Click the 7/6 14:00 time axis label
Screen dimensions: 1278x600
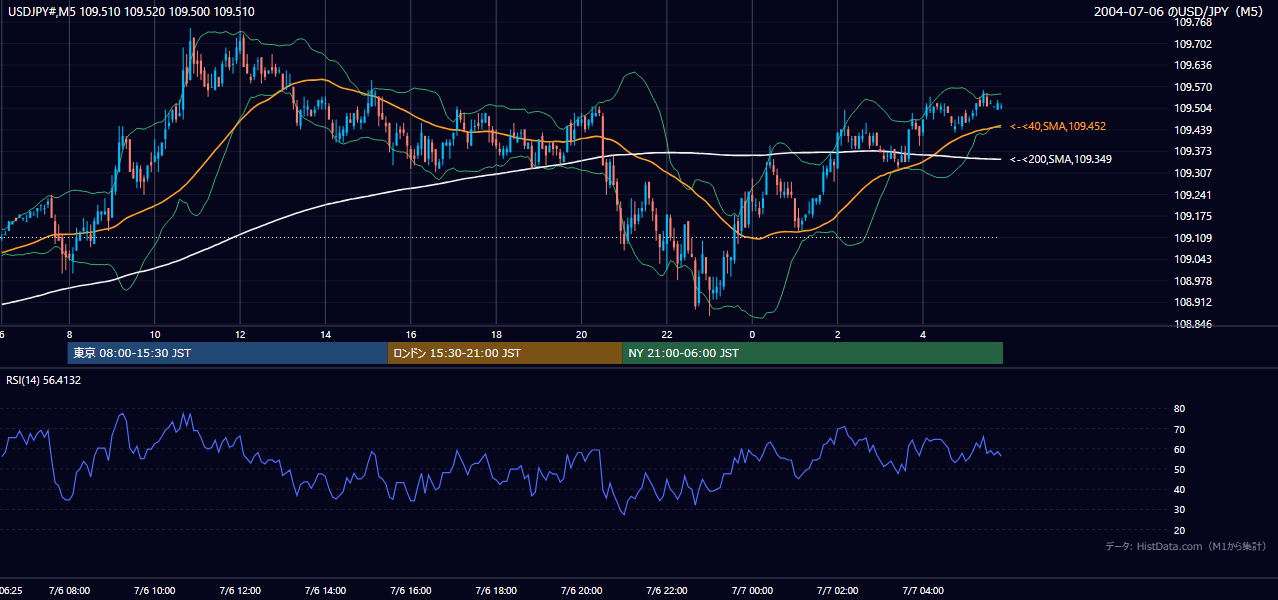coord(326,591)
